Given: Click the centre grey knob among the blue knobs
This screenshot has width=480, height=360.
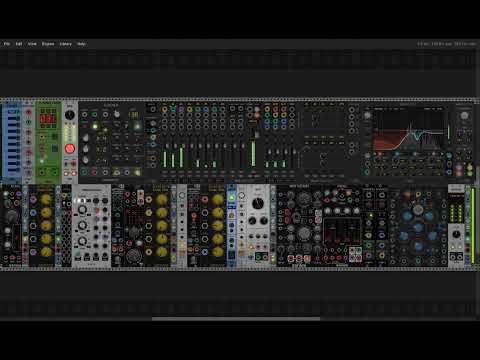Looking at the screenshot, I should (x=418, y=210).
